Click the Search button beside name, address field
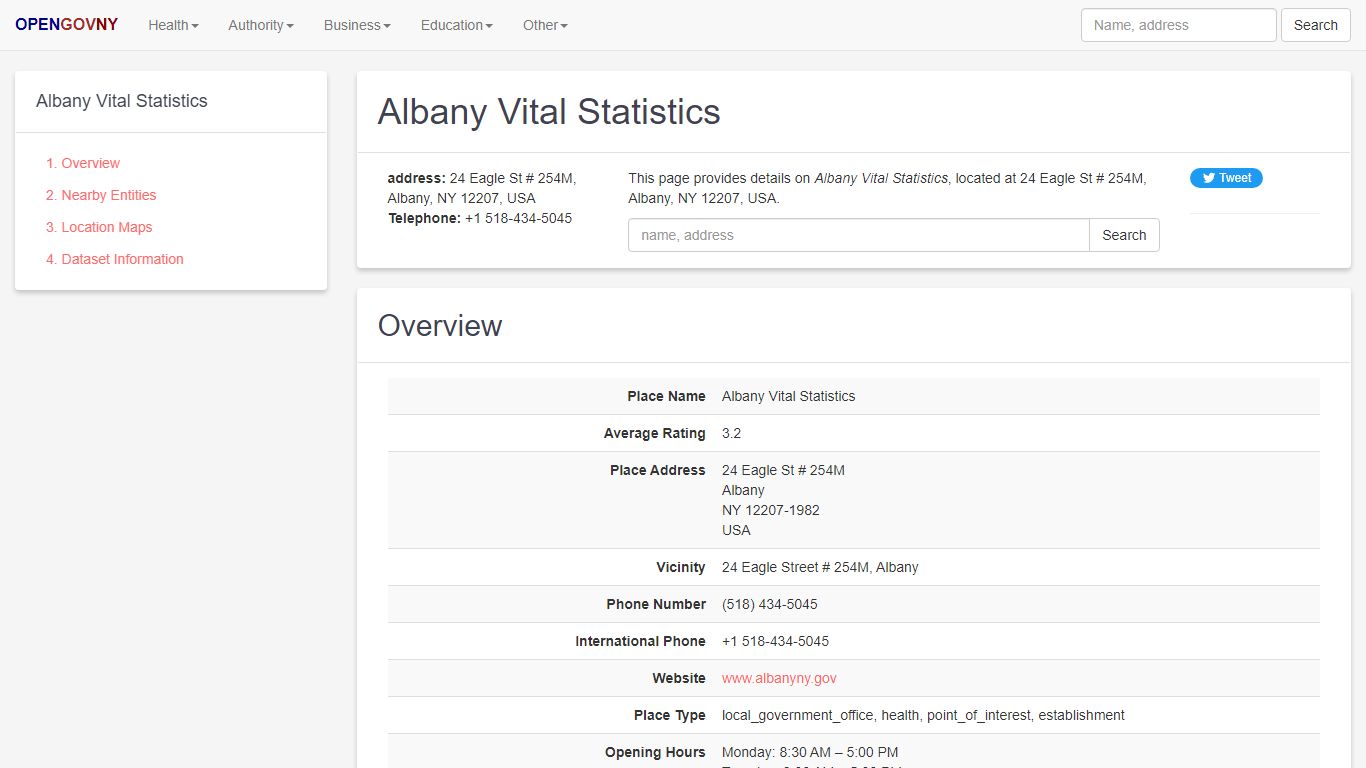This screenshot has width=1366, height=768. pos(1124,235)
